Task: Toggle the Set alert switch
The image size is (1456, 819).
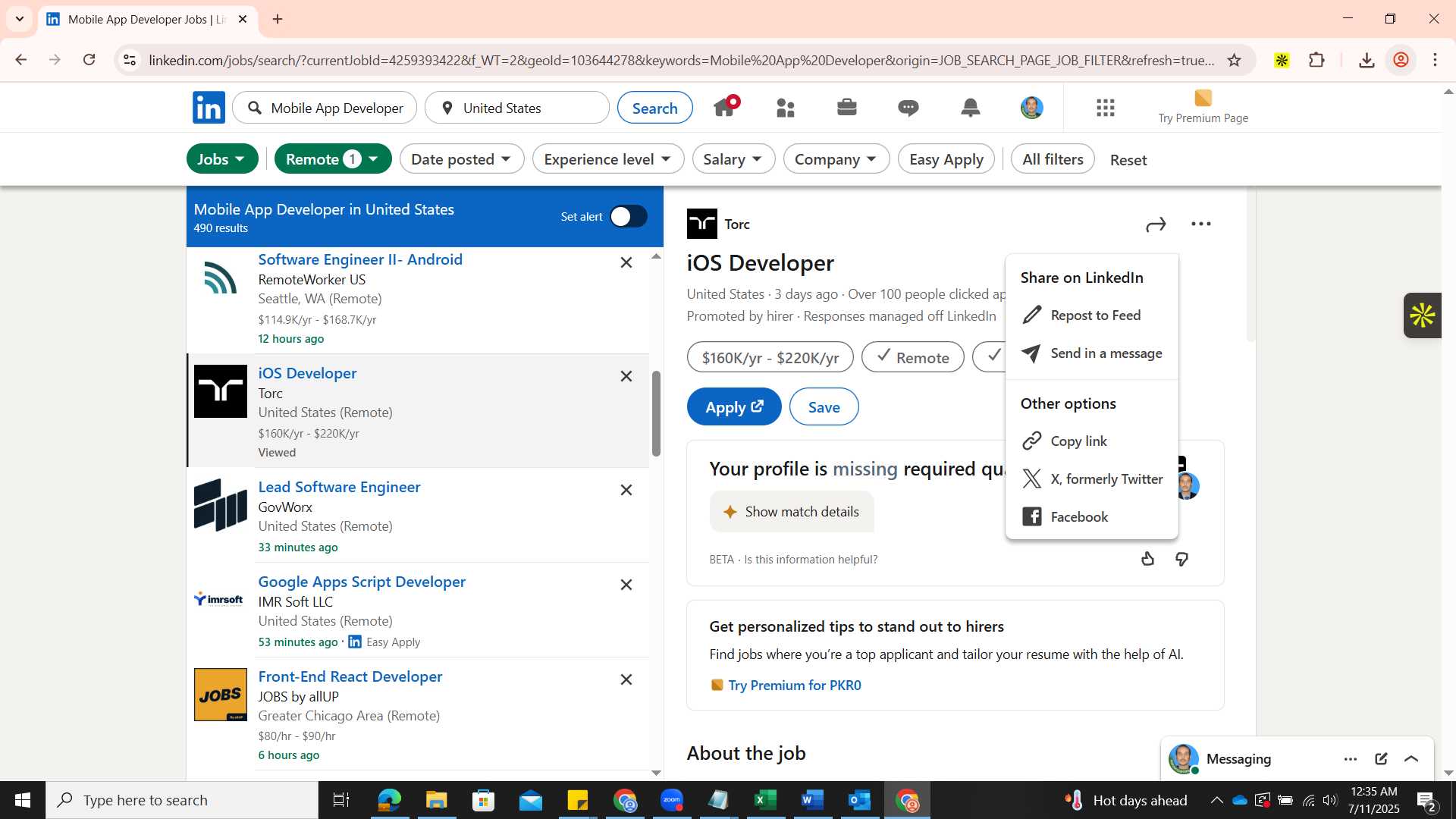Action: [629, 217]
